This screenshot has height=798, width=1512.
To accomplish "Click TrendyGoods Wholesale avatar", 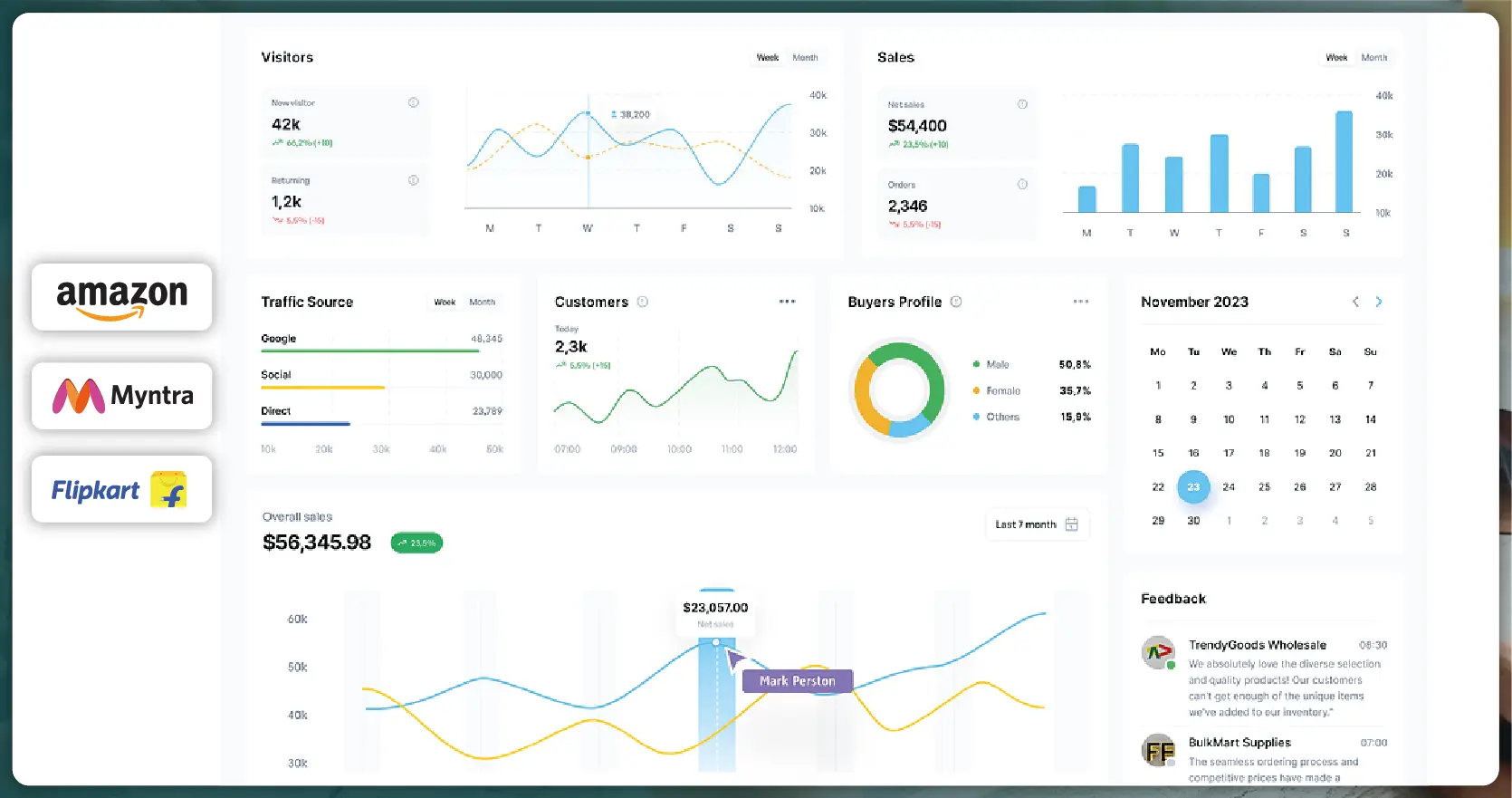I will 1158,652.
